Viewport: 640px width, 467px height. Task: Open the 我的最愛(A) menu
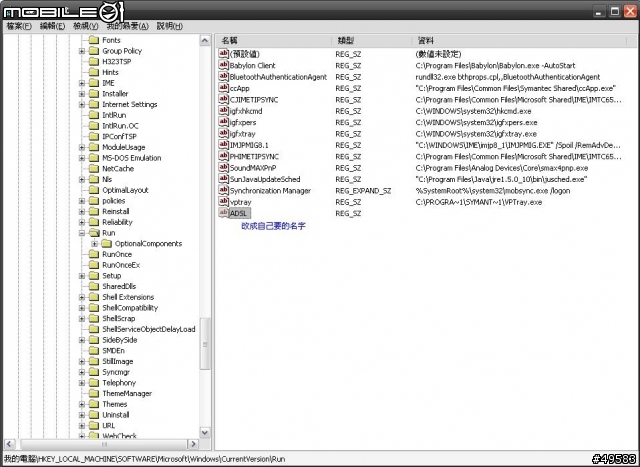128,26
